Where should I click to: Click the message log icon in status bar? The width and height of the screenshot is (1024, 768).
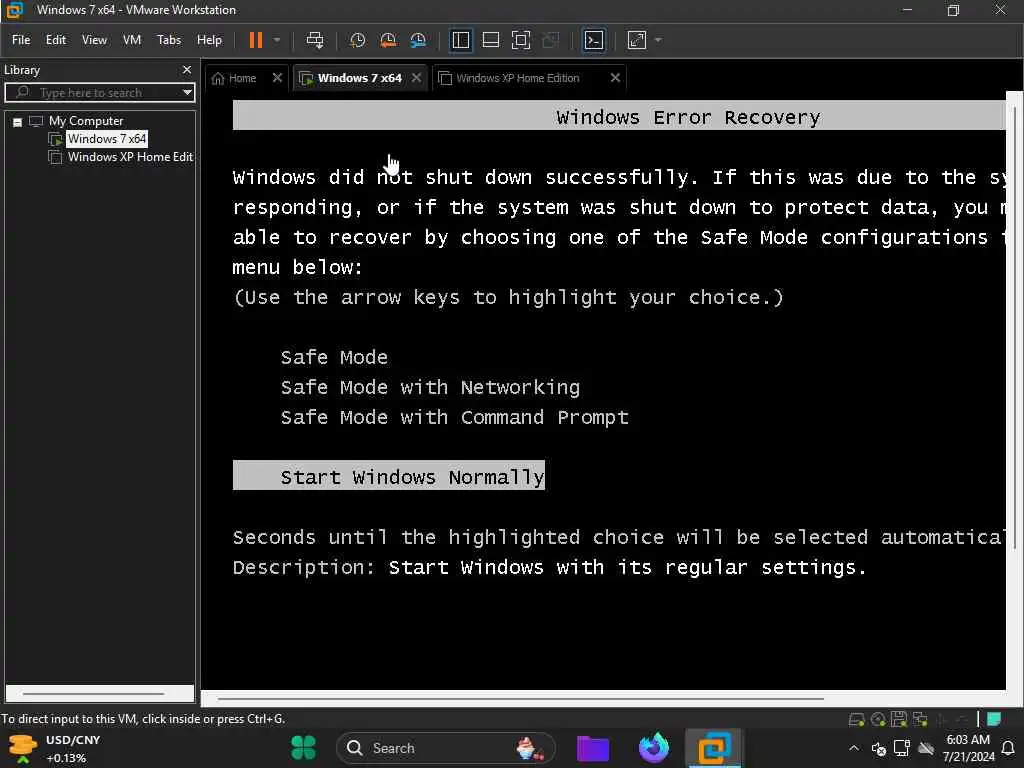point(995,719)
